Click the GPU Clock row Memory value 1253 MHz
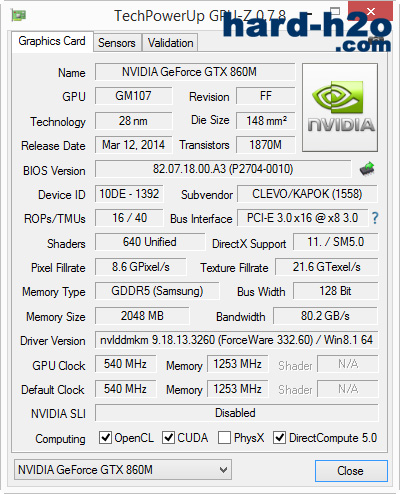The width and height of the screenshot is (400, 494). (x=238, y=364)
